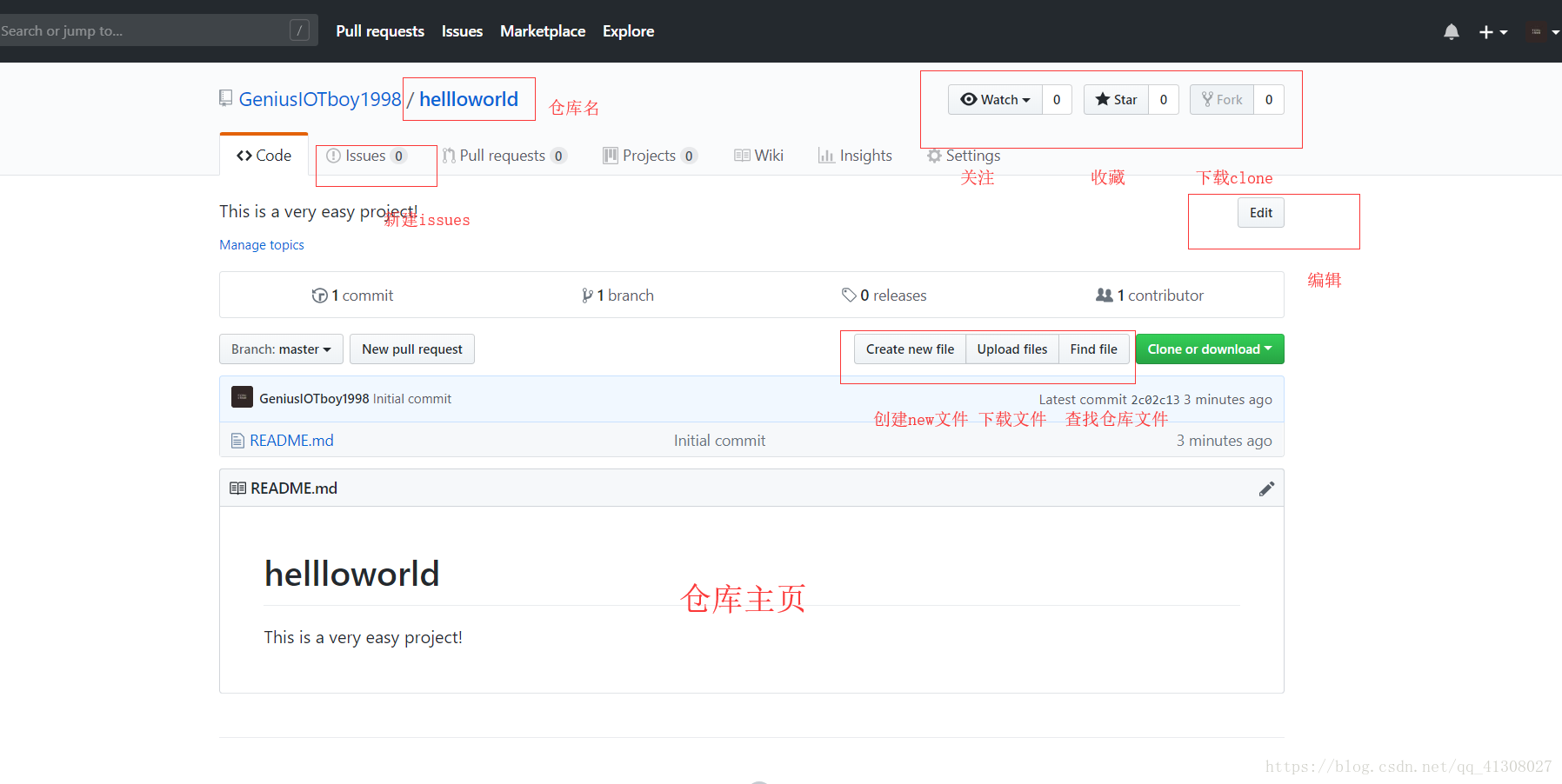Click the hellloworld README heading
The width and height of the screenshot is (1562, 784).
[x=351, y=574]
